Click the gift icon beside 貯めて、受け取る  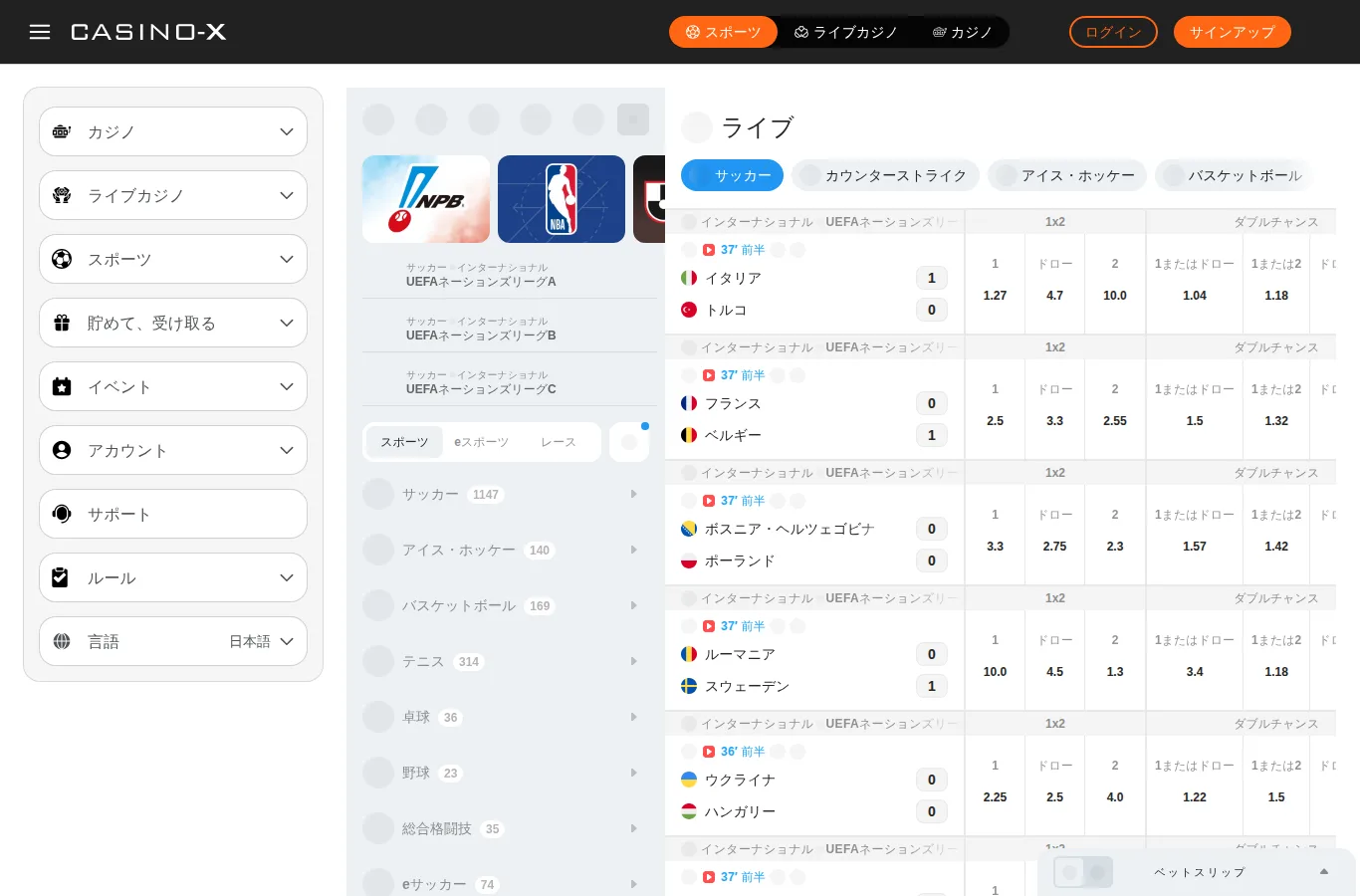pyautogui.click(x=62, y=323)
